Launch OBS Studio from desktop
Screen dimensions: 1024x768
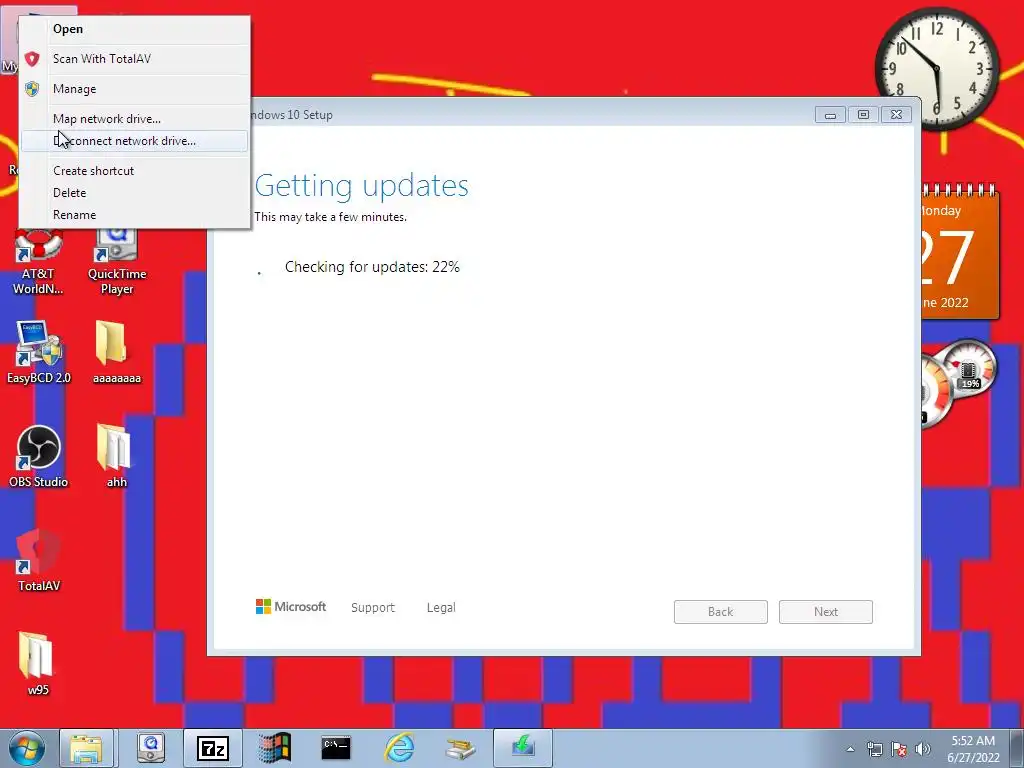tap(39, 456)
